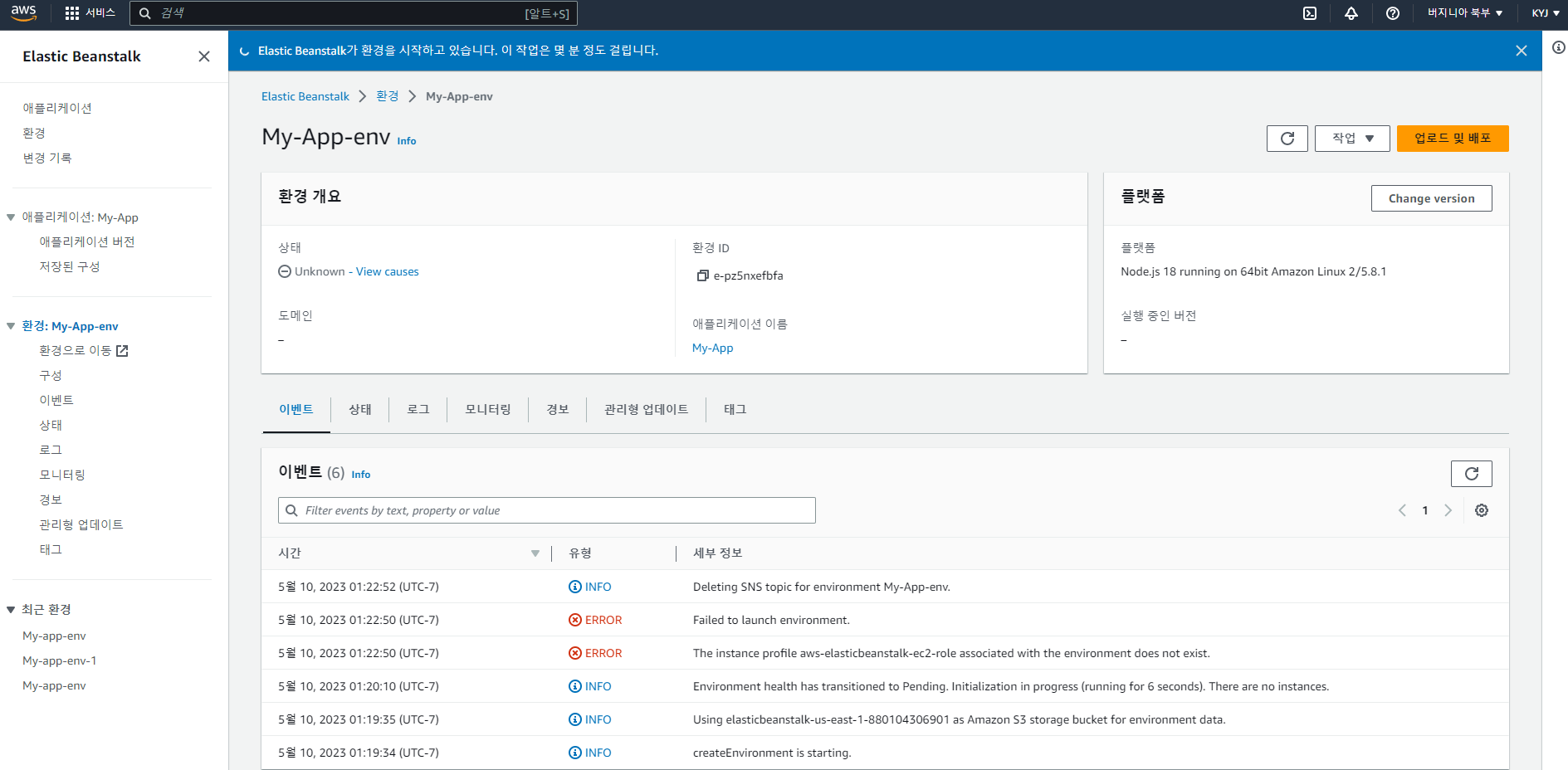Click the 유형 column header

(580, 553)
